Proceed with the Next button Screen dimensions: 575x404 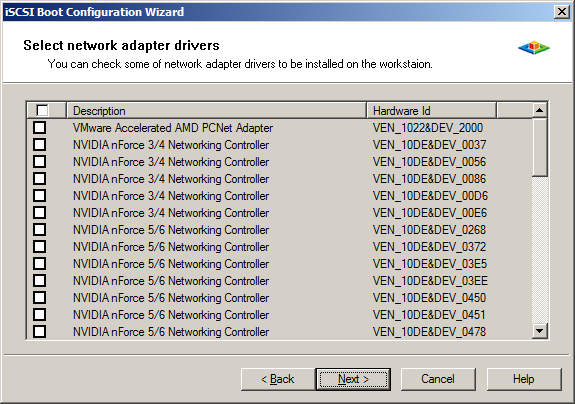click(353, 379)
